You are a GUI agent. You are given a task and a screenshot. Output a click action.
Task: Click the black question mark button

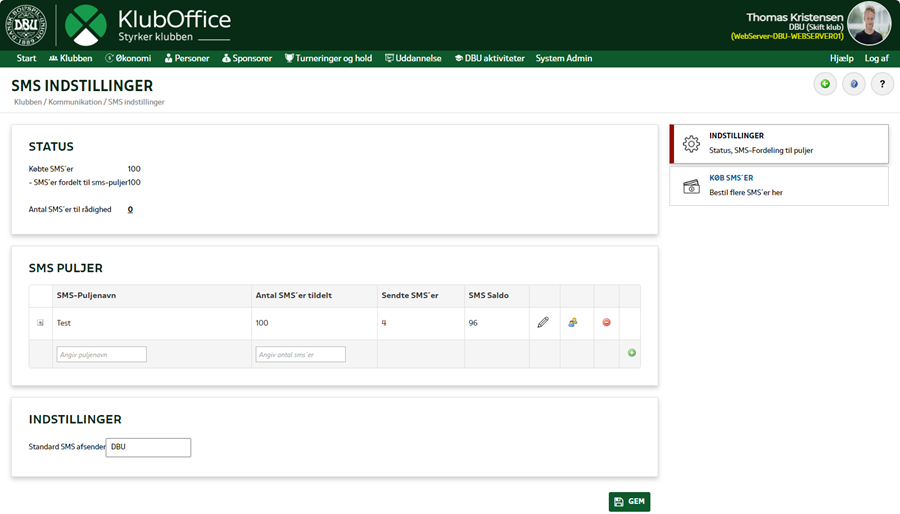pyautogui.click(x=882, y=84)
